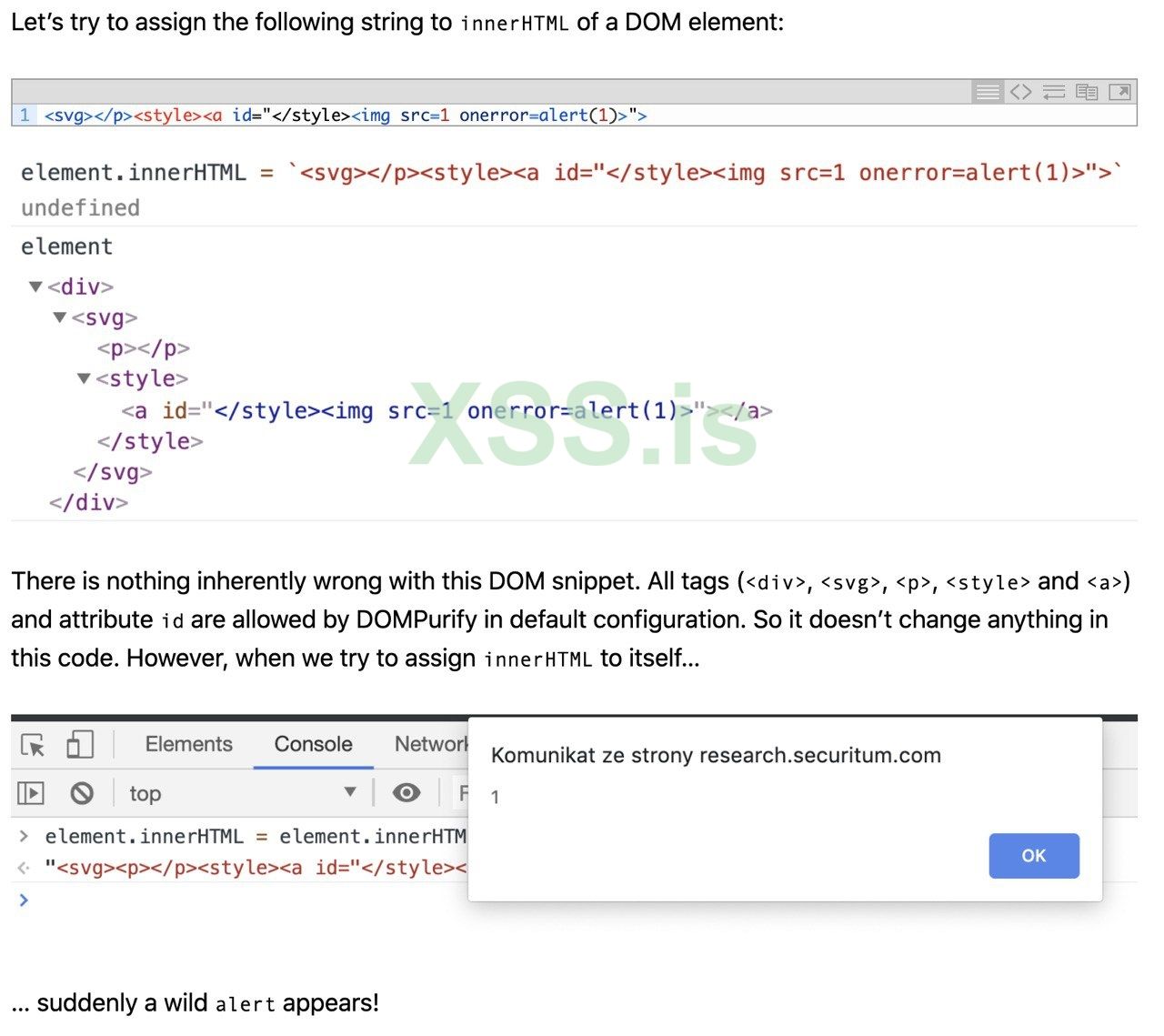Image resolution: width=1164 pixels, height=1036 pixels.
Task: Click the console line 'element.innerHTML = element.innerHTM'
Action: [255, 837]
